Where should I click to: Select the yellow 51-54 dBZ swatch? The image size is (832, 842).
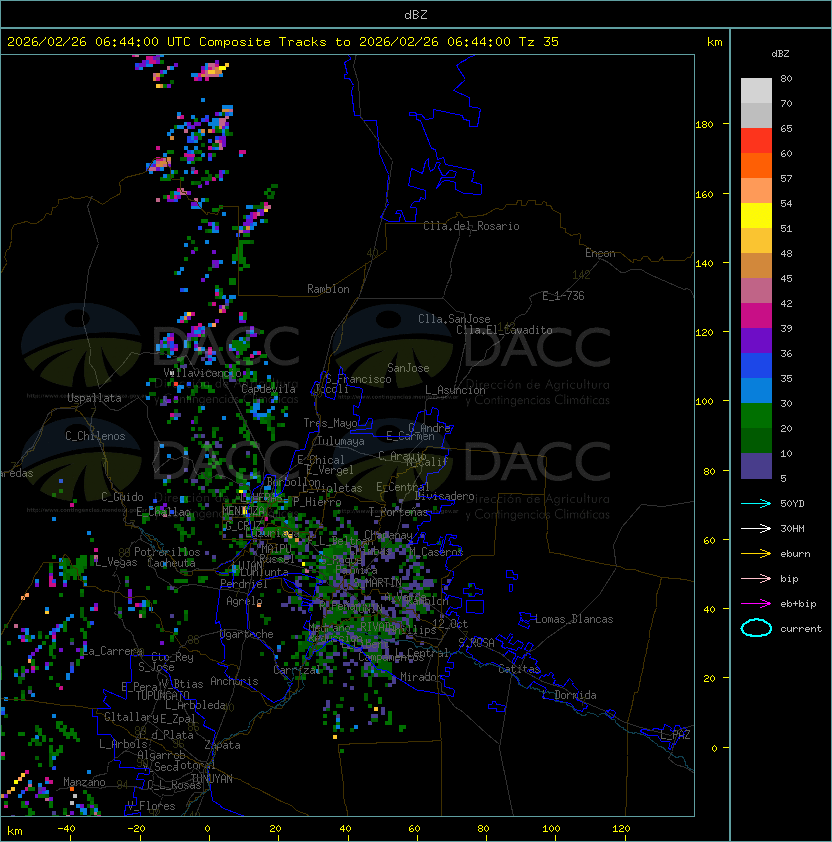(756, 215)
